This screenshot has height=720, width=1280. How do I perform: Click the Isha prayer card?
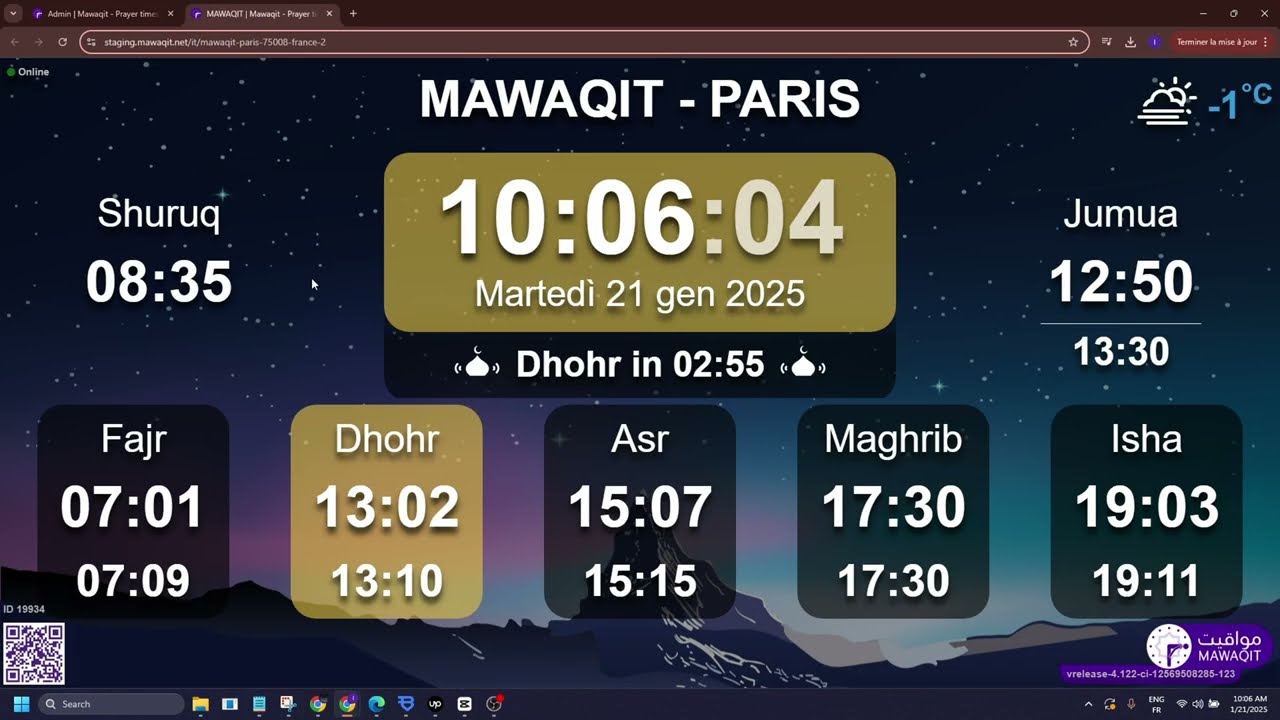pyautogui.click(x=1146, y=511)
